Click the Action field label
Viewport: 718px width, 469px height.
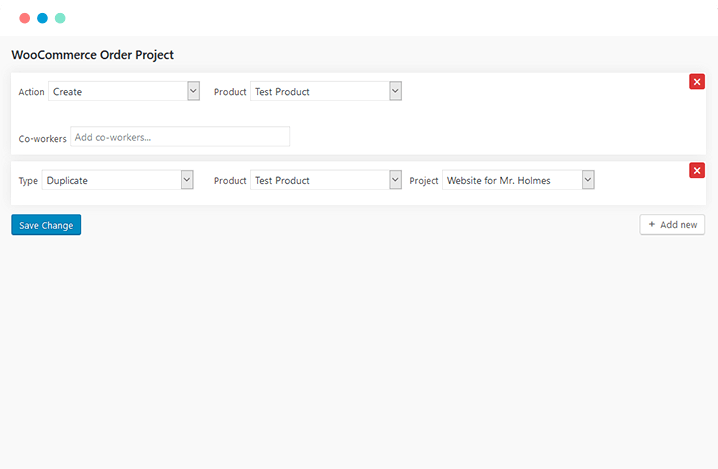[x=32, y=92]
